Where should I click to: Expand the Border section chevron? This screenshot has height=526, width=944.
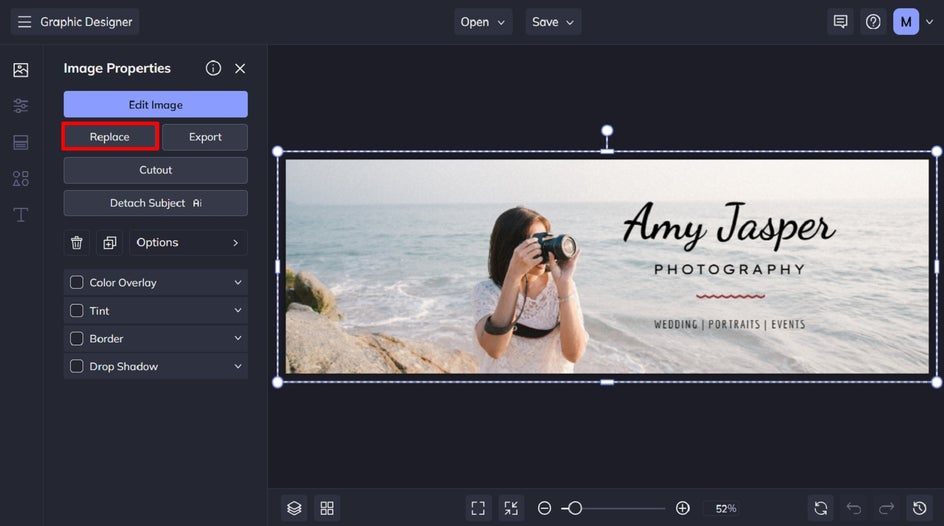pos(238,339)
